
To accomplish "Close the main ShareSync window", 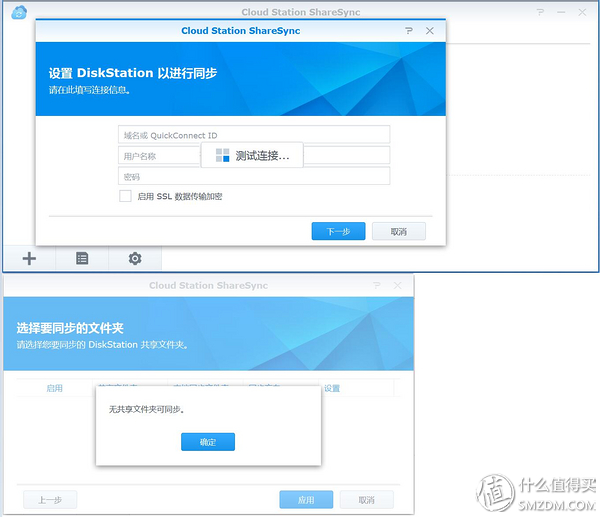I will [582, 12].
